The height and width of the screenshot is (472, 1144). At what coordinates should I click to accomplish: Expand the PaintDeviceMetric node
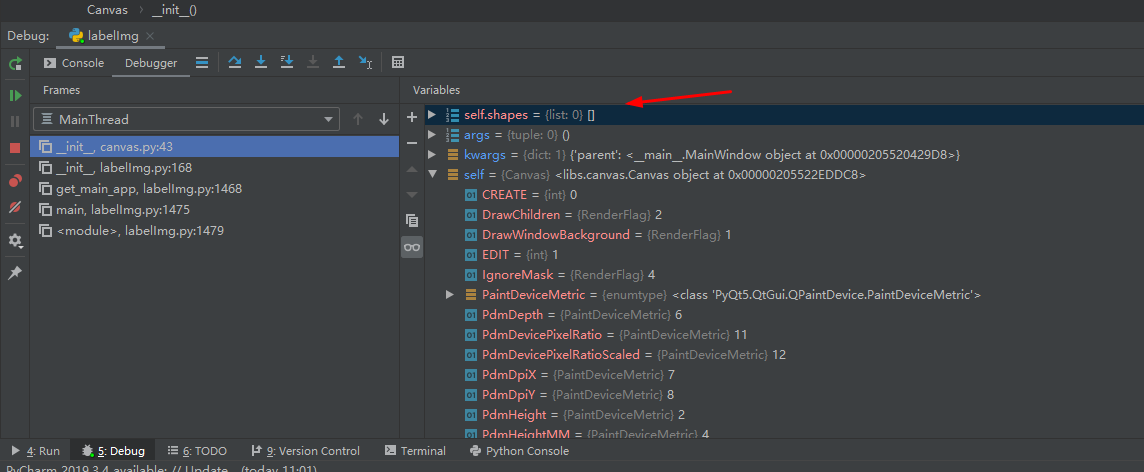point(450,295)
